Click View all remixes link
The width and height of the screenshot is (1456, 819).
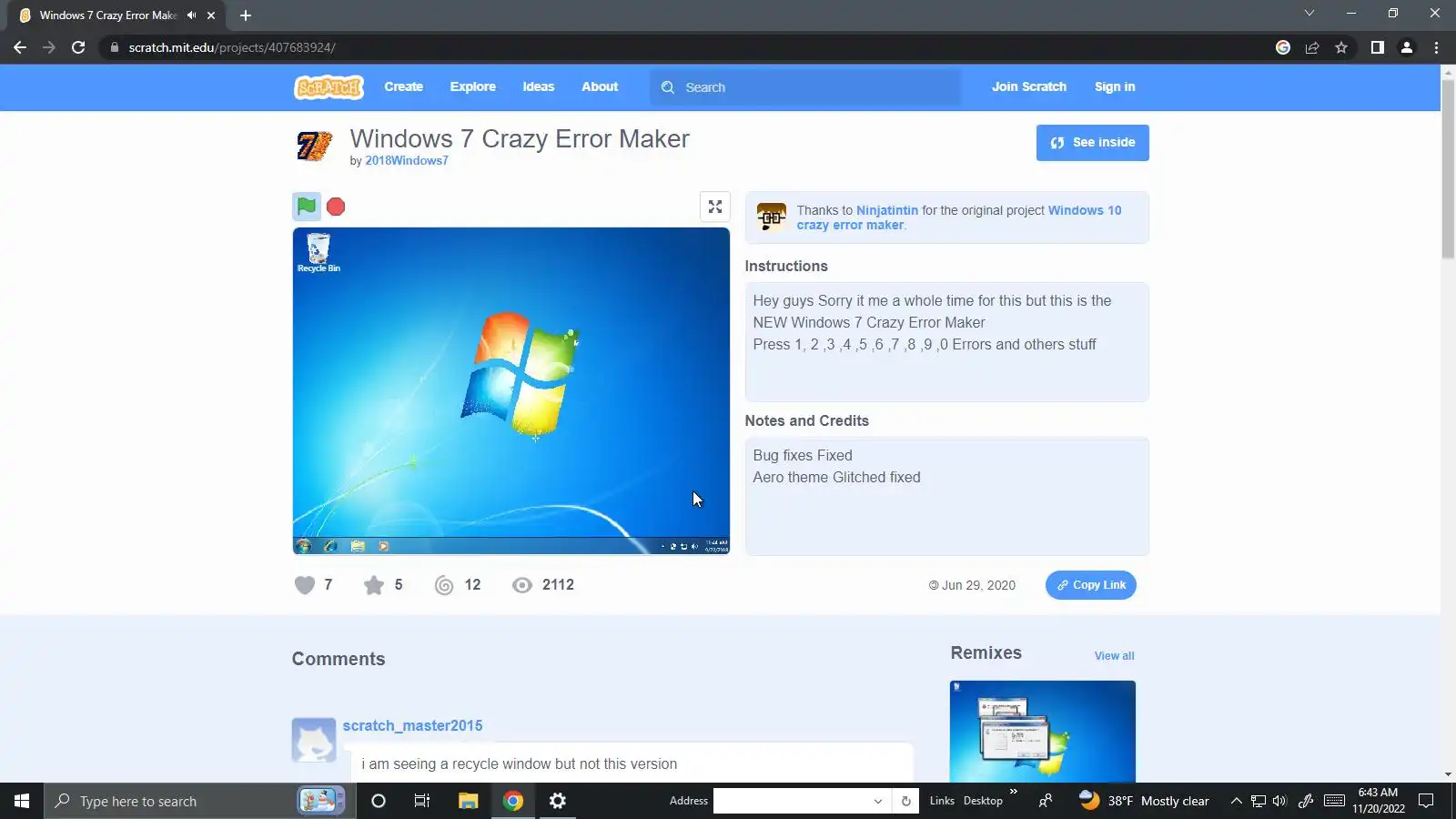(1115, 656)
